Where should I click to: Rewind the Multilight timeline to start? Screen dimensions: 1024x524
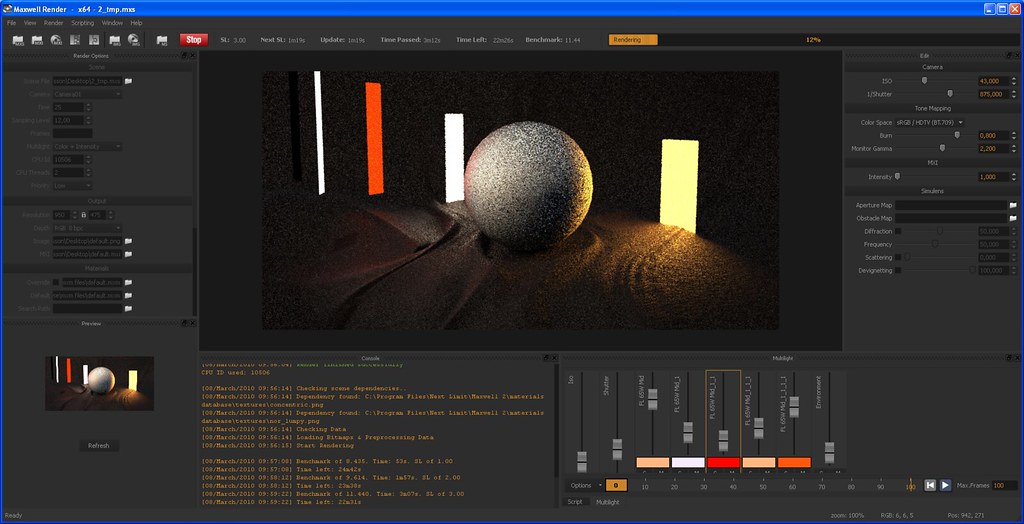pos(930,485)
